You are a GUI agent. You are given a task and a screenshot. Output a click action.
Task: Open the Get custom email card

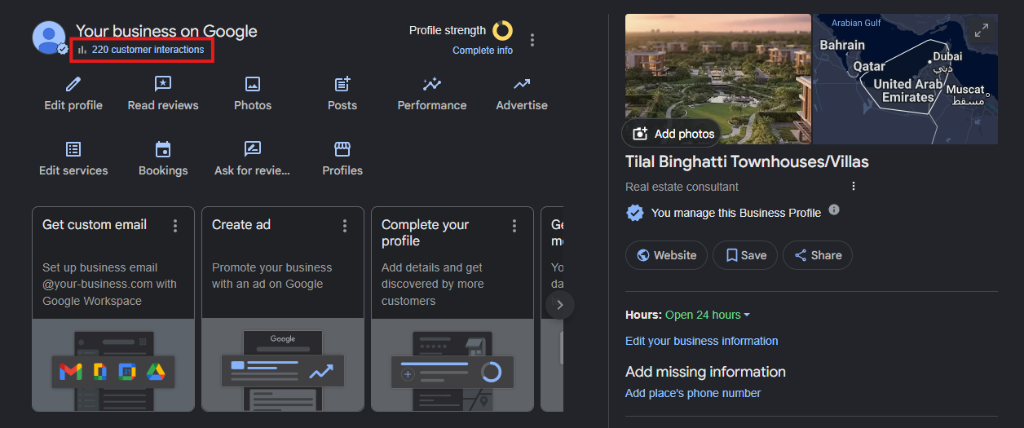(113, 309)
